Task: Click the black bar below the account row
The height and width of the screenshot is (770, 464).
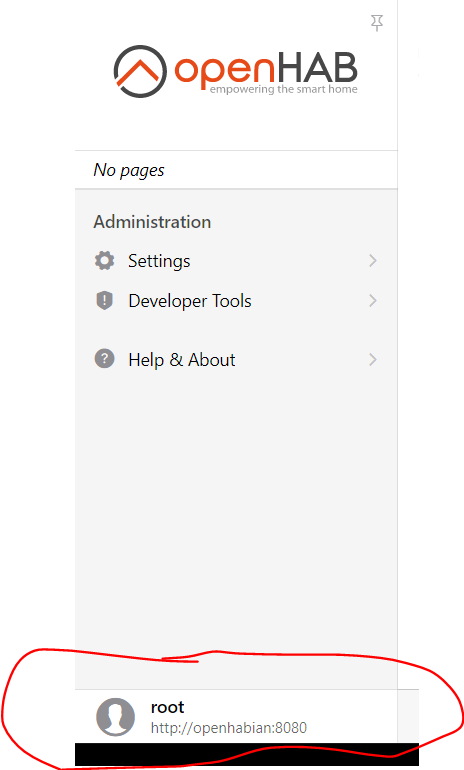Action: click(x=247, y=754)
